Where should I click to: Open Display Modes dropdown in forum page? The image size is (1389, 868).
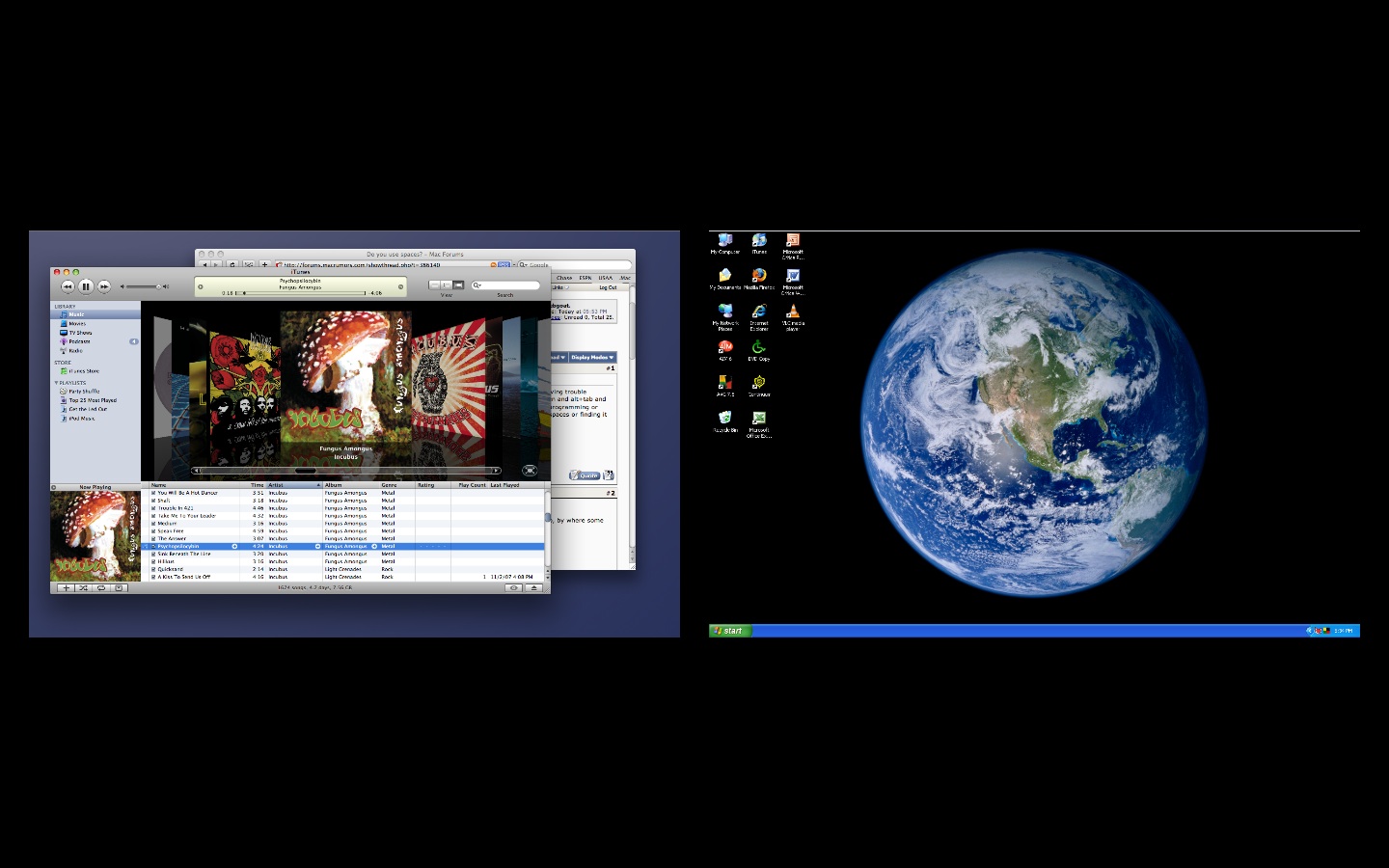592,357
